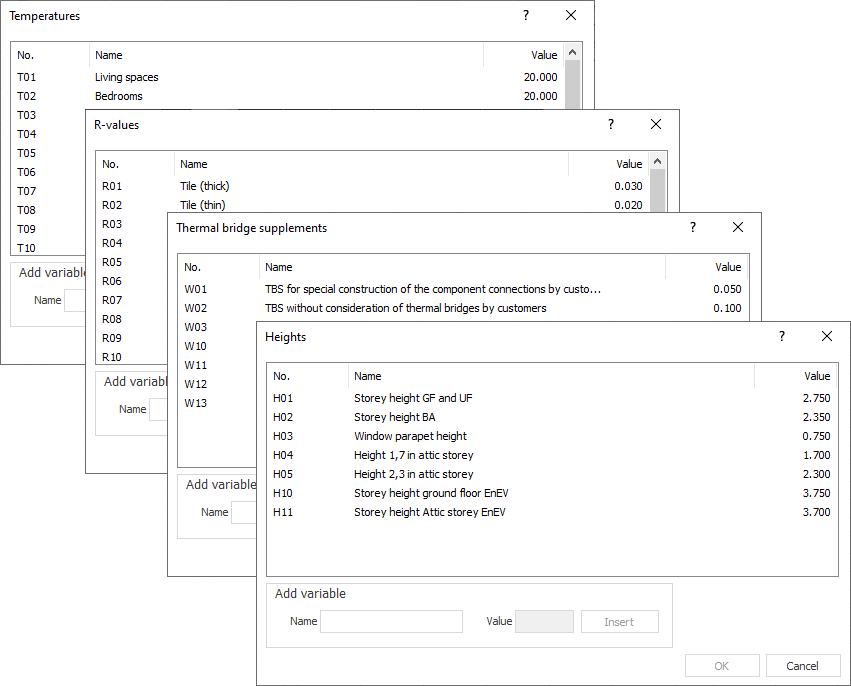Select T04 in Temperatures list

(x=27, y=134)
